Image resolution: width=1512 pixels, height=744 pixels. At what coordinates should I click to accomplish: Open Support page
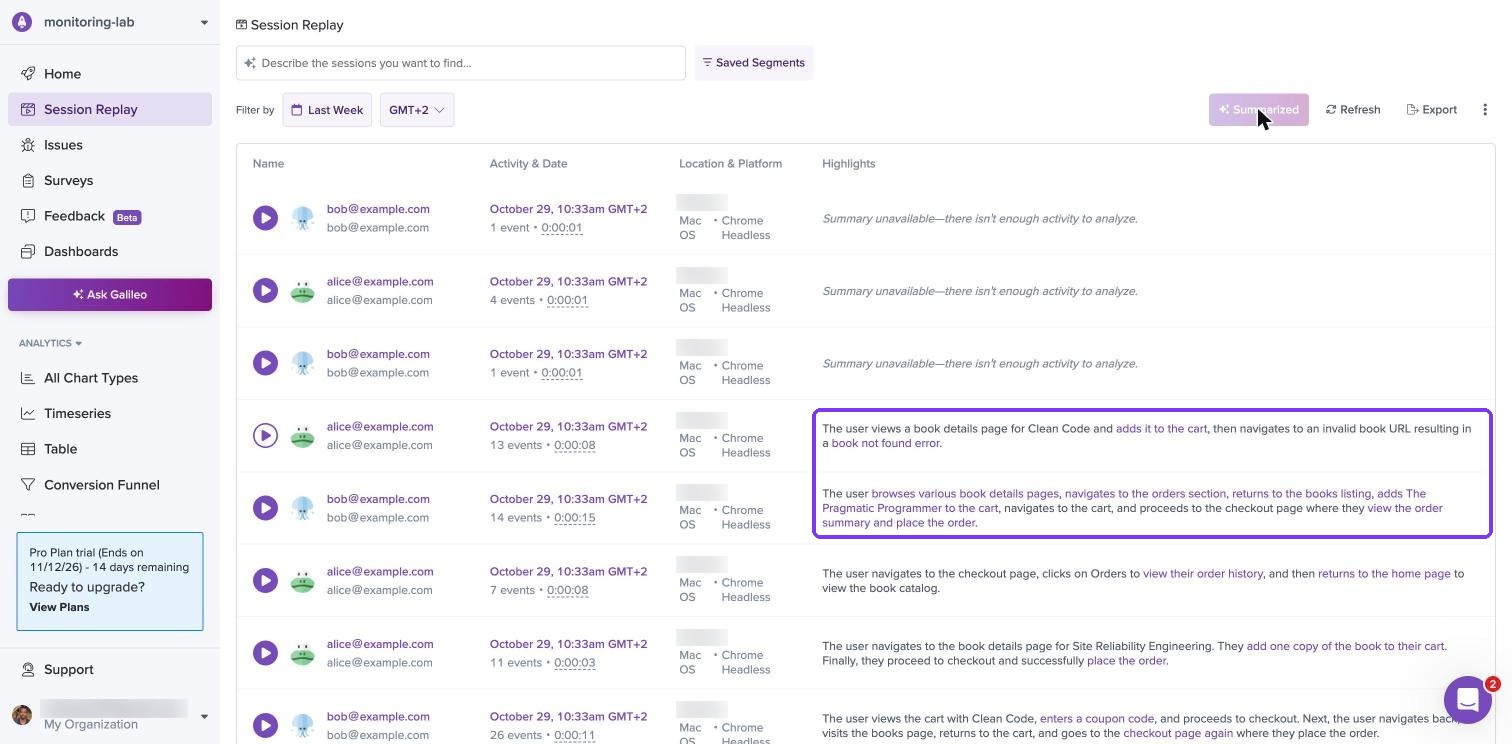pos(110,670)
